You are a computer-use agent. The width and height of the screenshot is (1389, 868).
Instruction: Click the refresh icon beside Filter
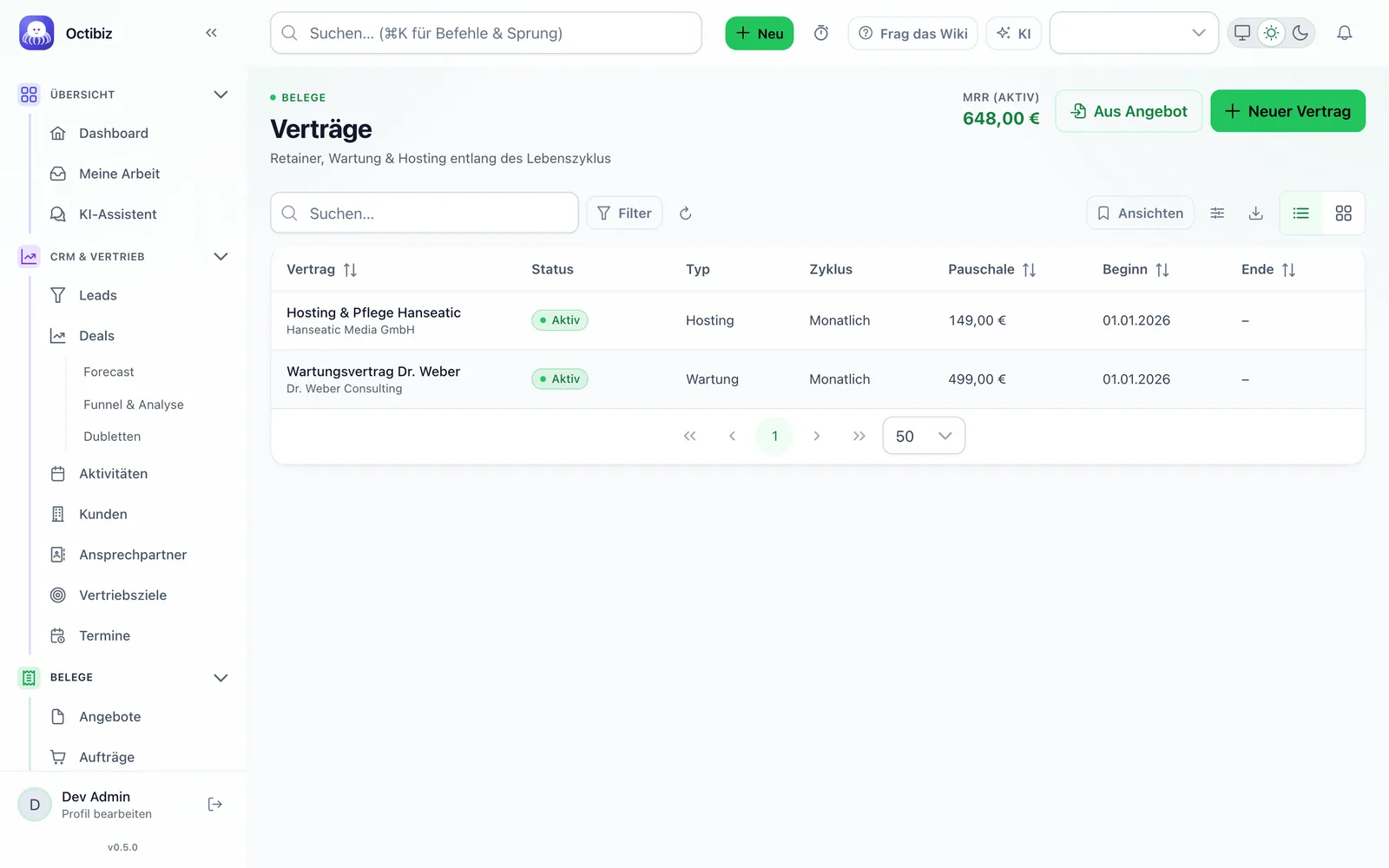pos(685,214)
